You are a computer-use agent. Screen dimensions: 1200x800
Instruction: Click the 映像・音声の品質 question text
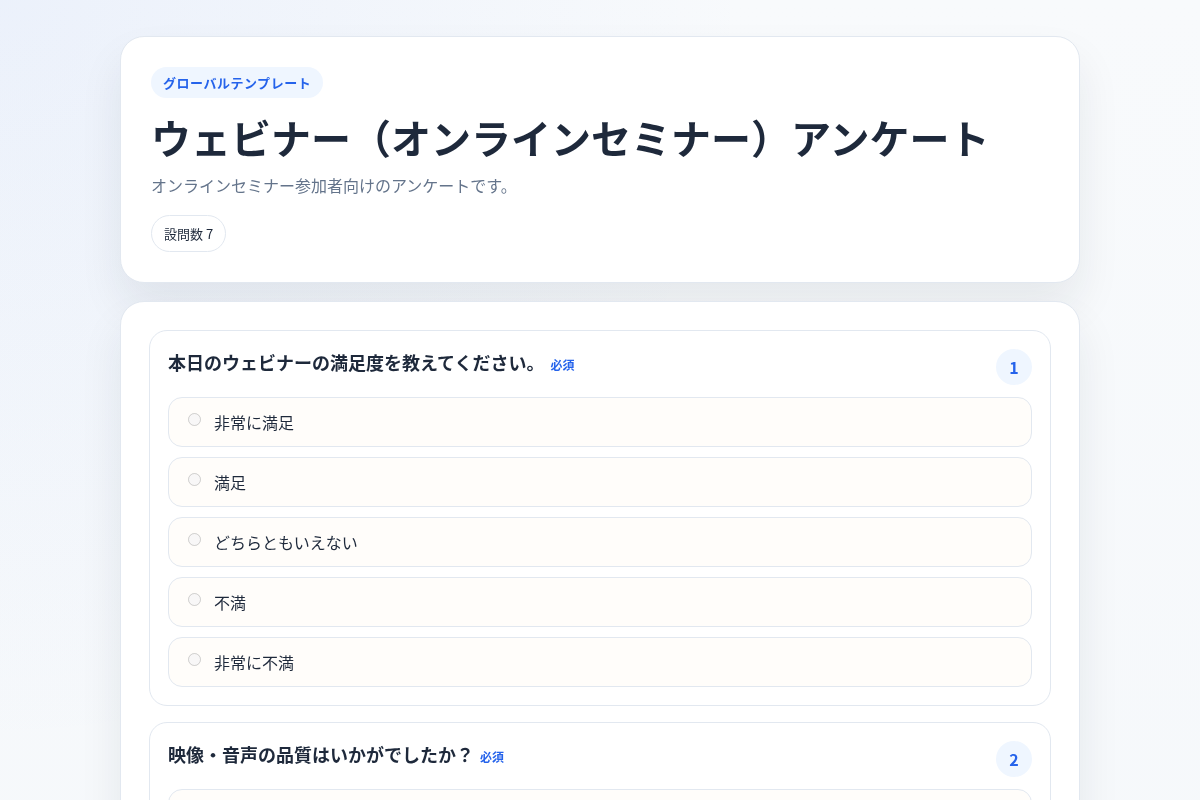tap(320, 755)
